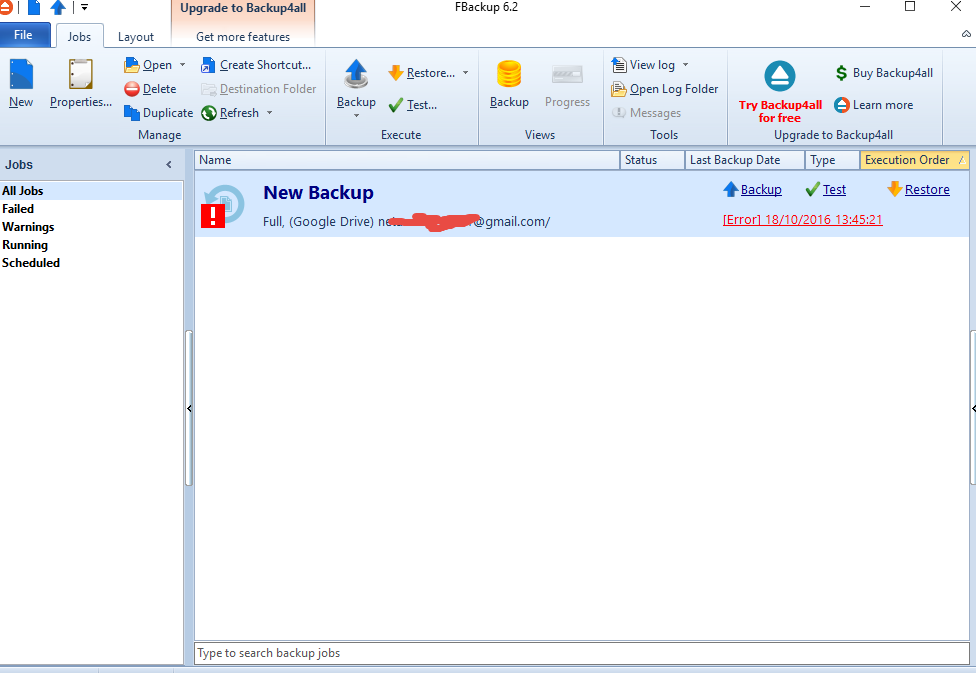Open the File menu
976x673 pixels.
[24, 35]
